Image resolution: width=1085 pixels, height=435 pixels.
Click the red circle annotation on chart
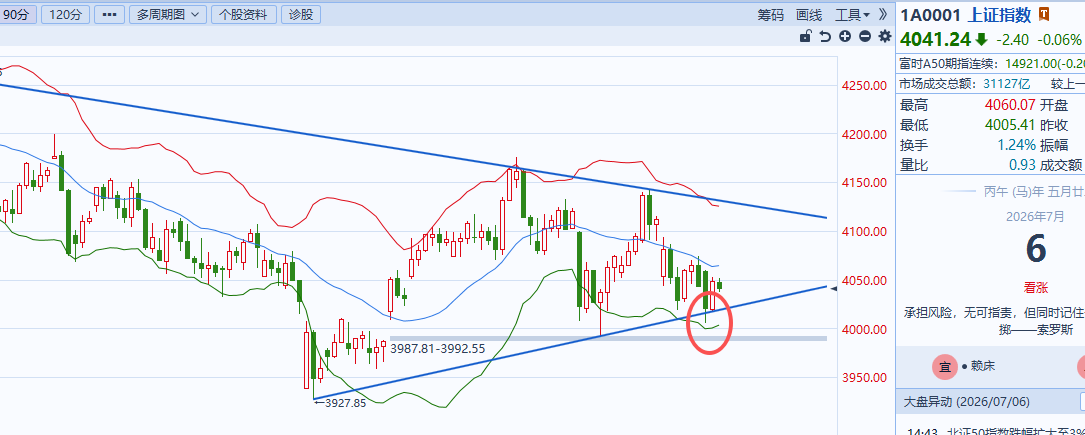709,323
